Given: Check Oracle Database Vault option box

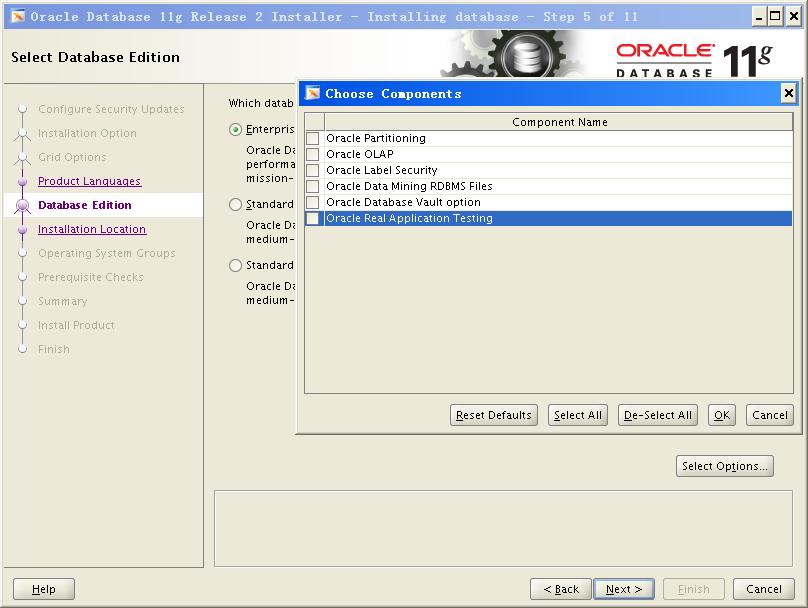Looking at the screenshot, I should tap(313, 202).
